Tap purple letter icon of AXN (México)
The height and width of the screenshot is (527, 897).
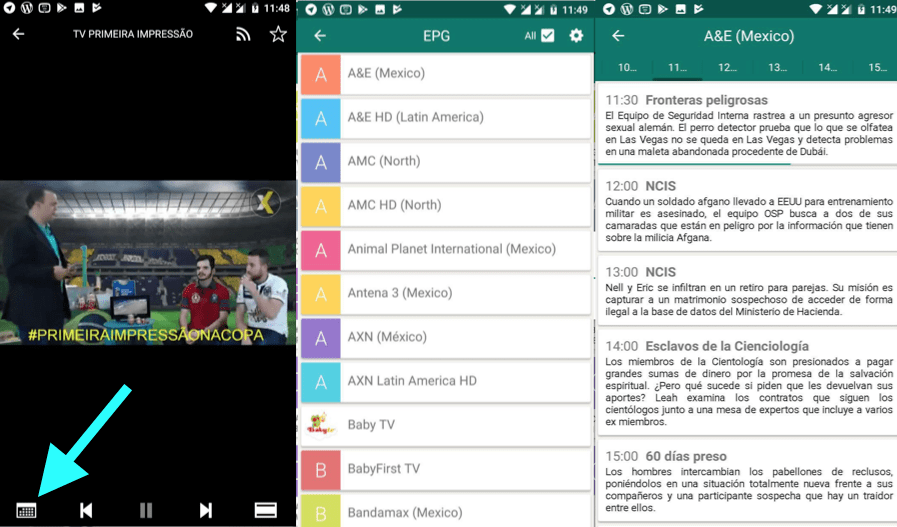pyautogui.click(x=321, y=338)
